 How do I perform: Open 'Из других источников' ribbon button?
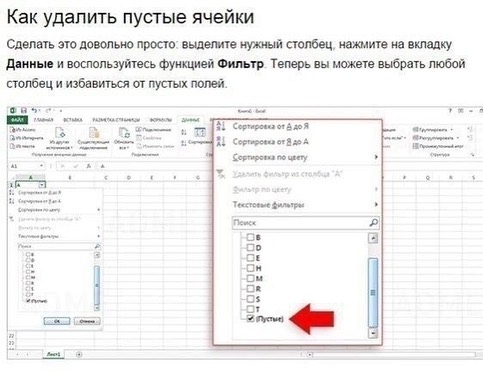[60, 138]
